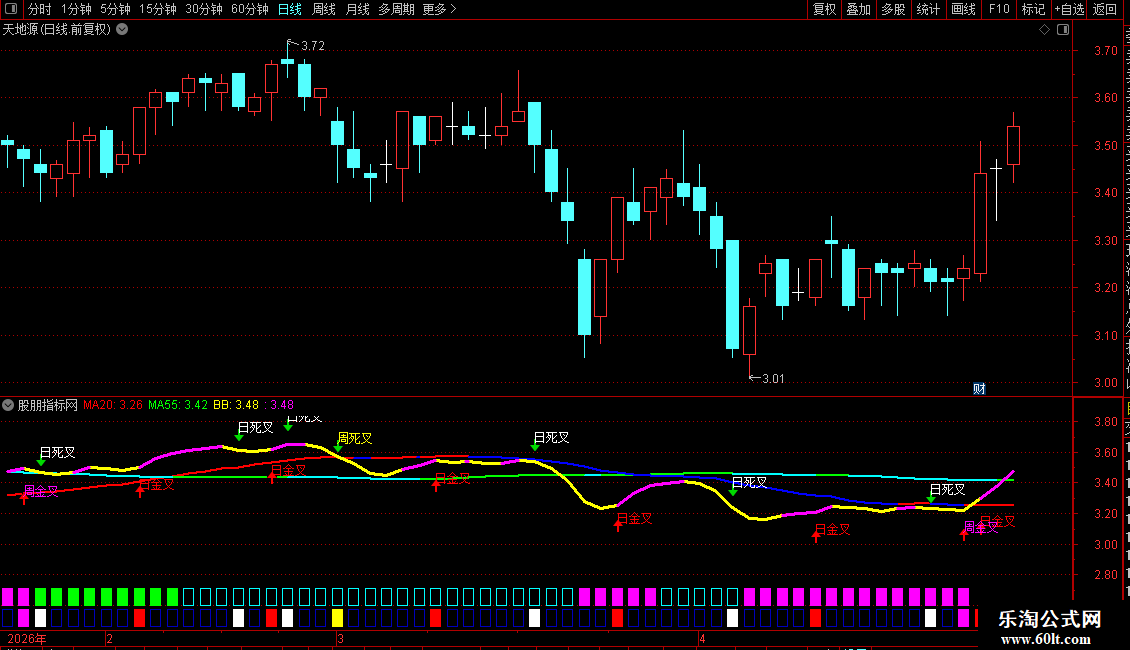1130x650 pixels.
Task: Switch to the 5分钟 chart period
Action: (x=115, y=9)
